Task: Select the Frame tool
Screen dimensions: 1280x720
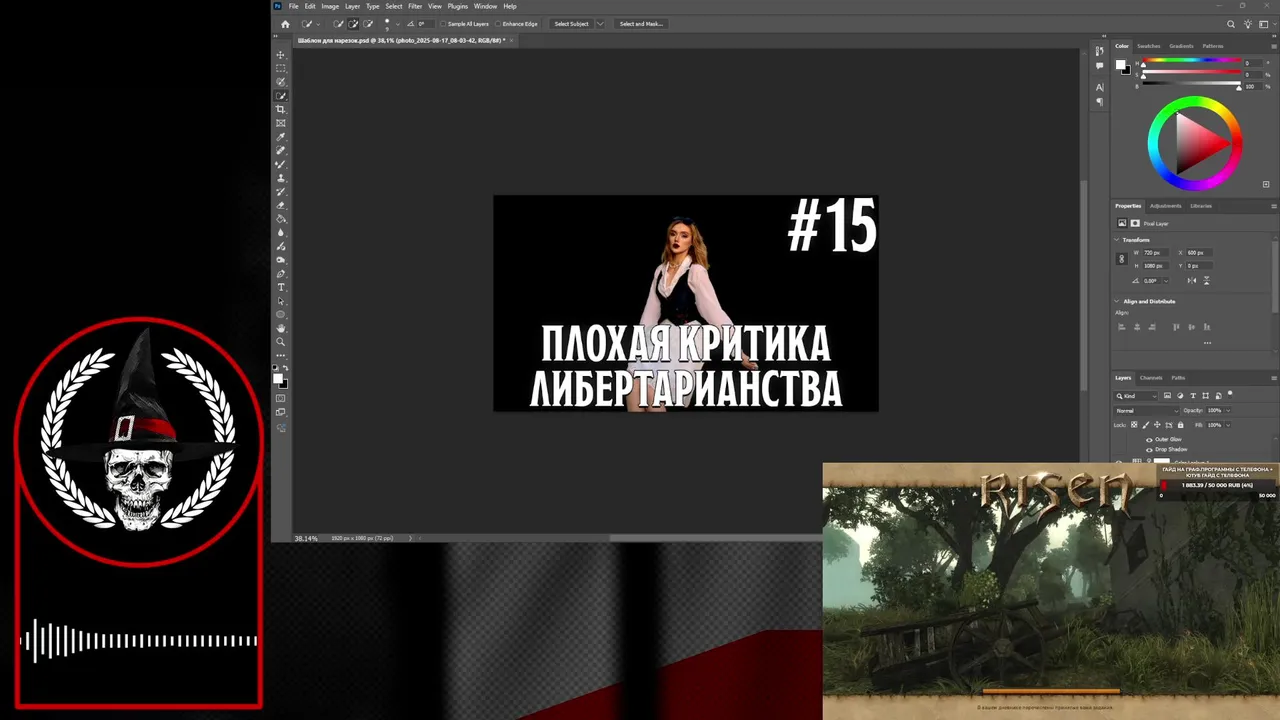Action: coord(281,123)
